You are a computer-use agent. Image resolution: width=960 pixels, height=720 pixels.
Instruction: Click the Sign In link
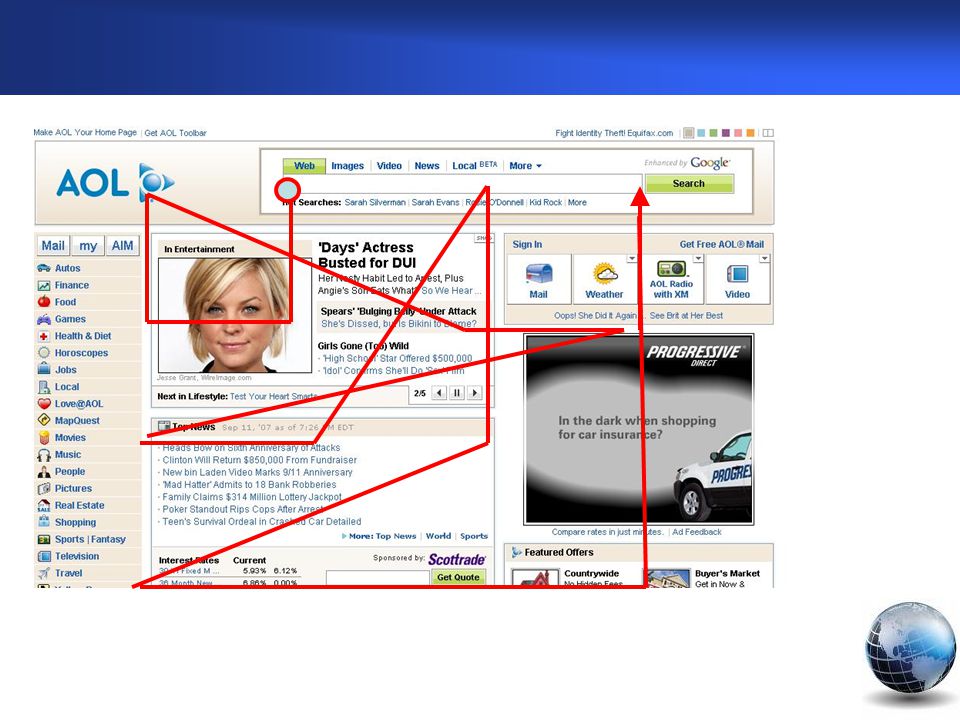click(527, 244)
